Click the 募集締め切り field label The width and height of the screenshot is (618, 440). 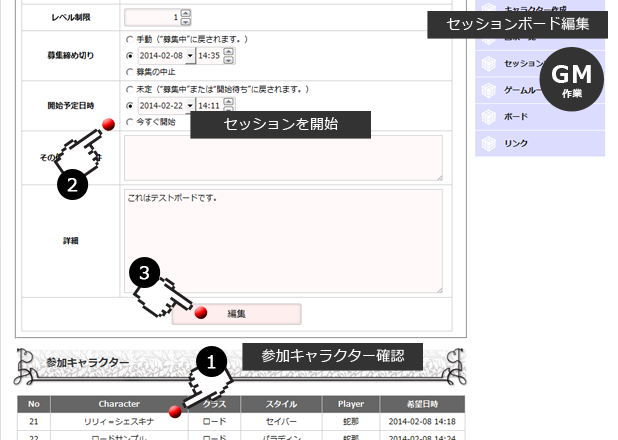pos(71,56)
